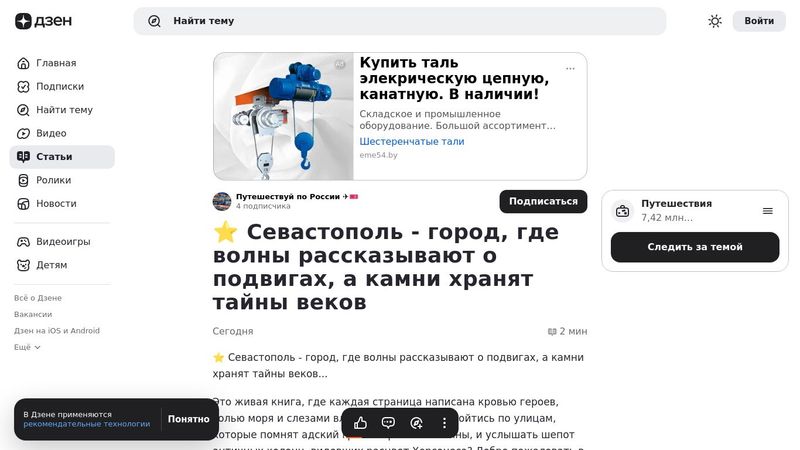Expand the 'Ещё' footer links
The width and height of the screenshot is (800, 450).
pos(27,347)
